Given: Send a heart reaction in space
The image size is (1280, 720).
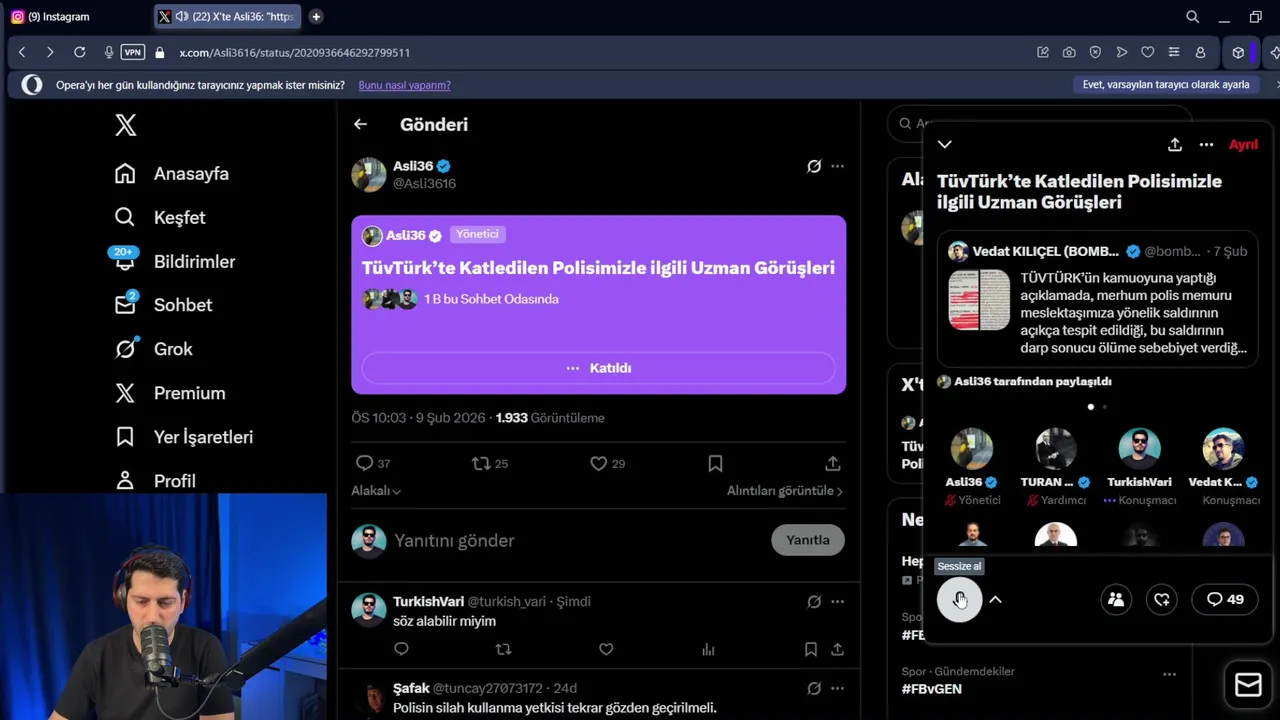Looking at the screenshot, I should click(1162, 599).
